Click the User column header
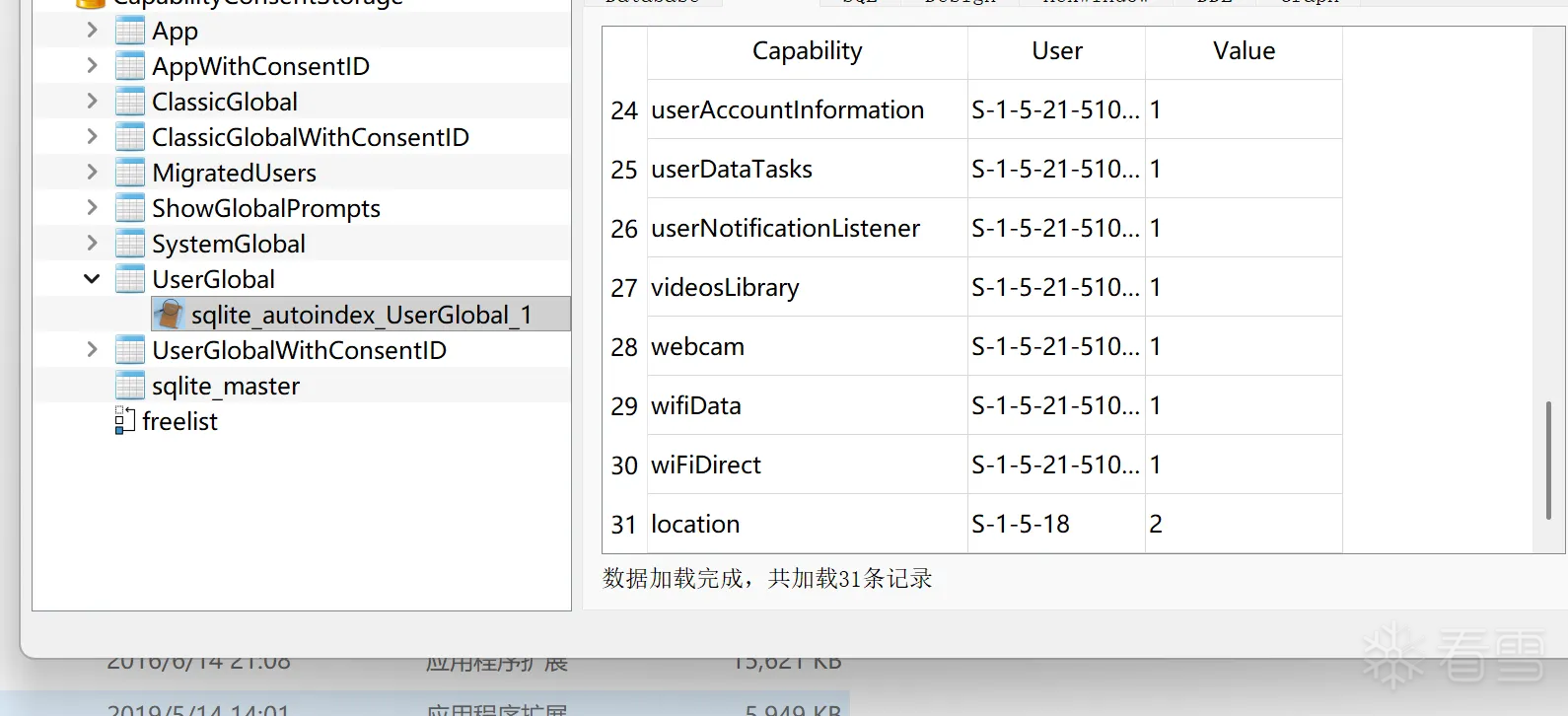 click(1056, 51)
